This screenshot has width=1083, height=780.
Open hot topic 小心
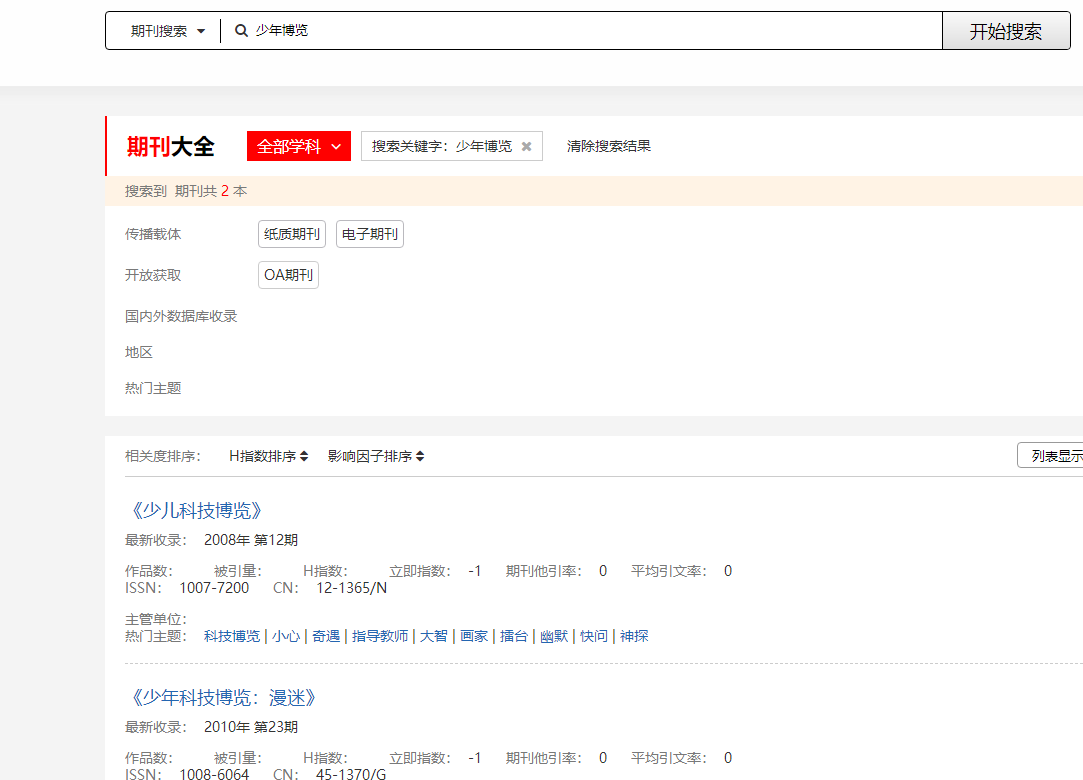click(x=286, y=636)
